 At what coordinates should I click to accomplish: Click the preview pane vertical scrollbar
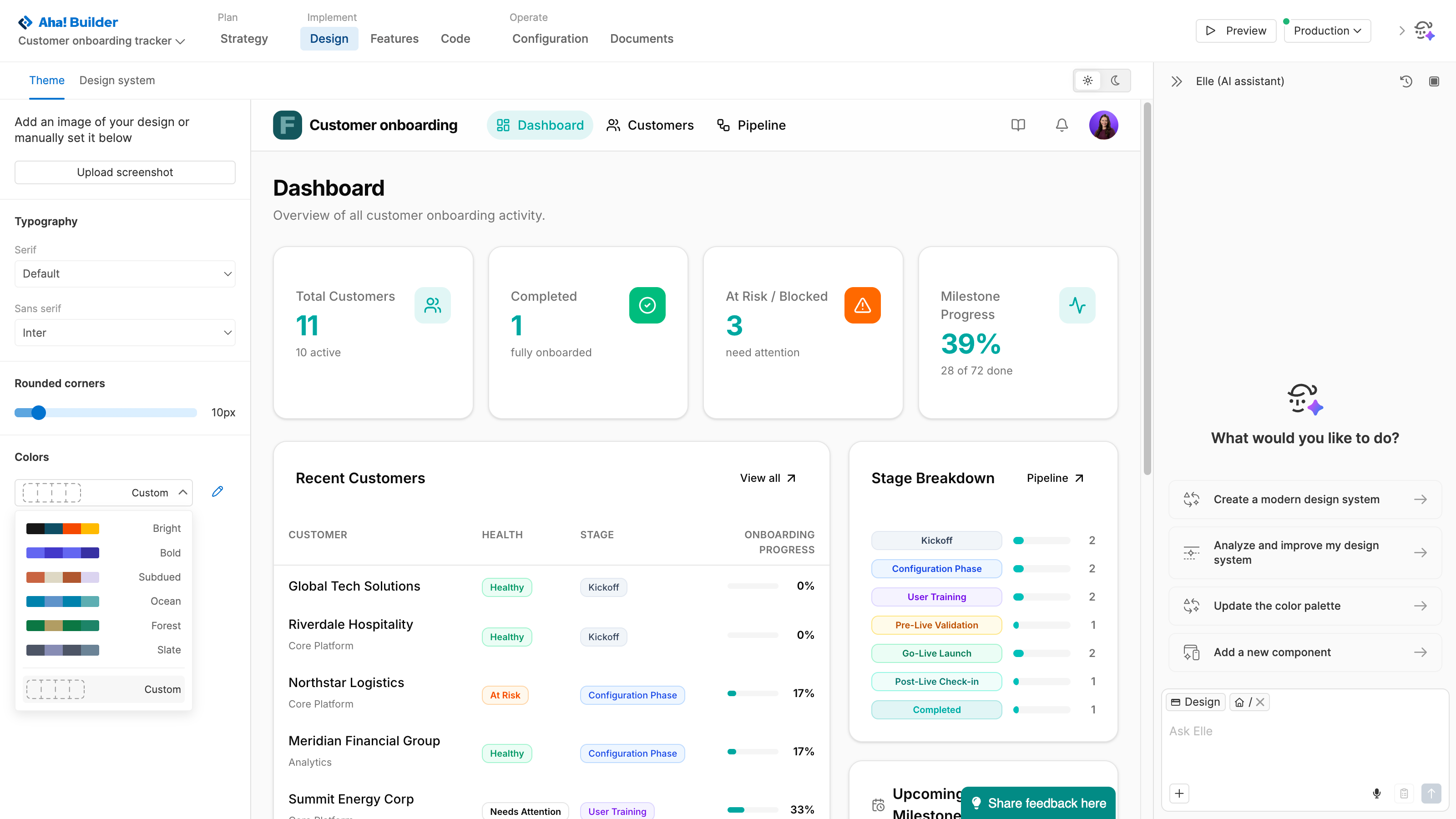click(1148, 288)
